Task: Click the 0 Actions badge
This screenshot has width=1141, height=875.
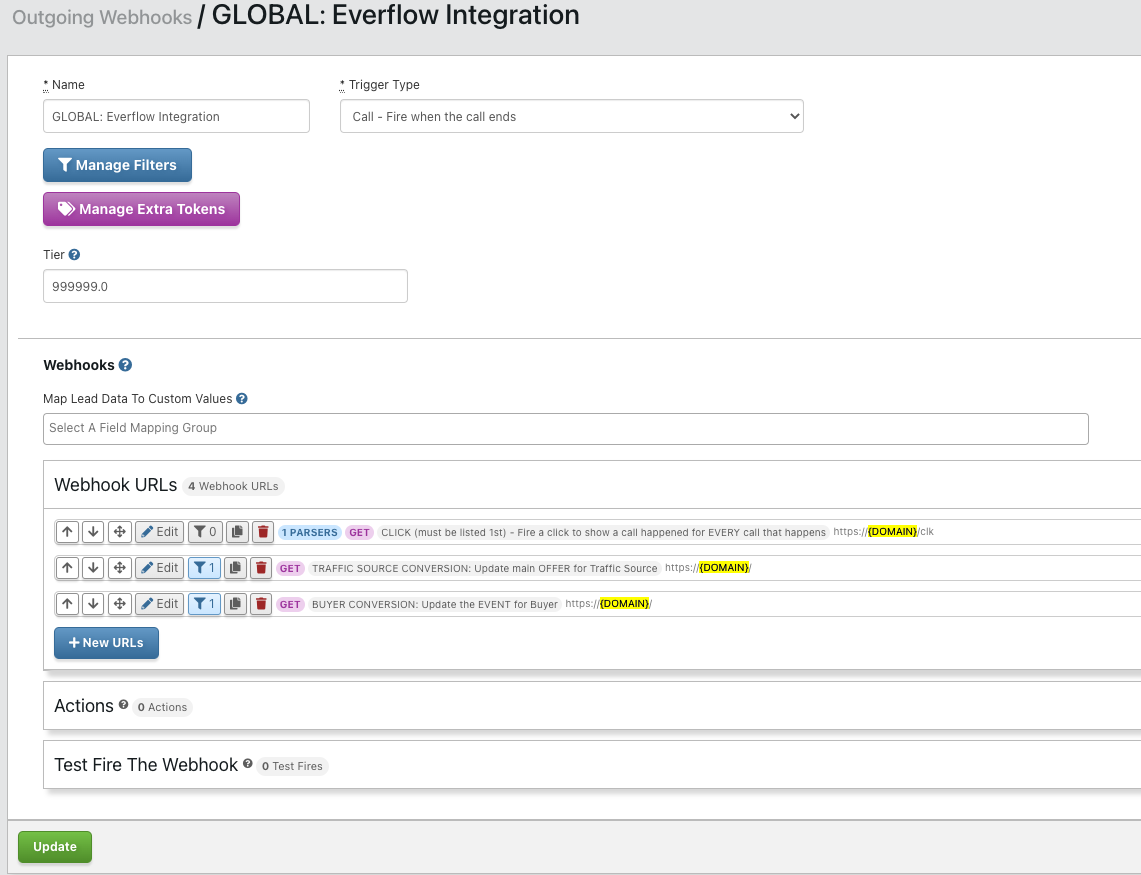Action: (162, 707)
